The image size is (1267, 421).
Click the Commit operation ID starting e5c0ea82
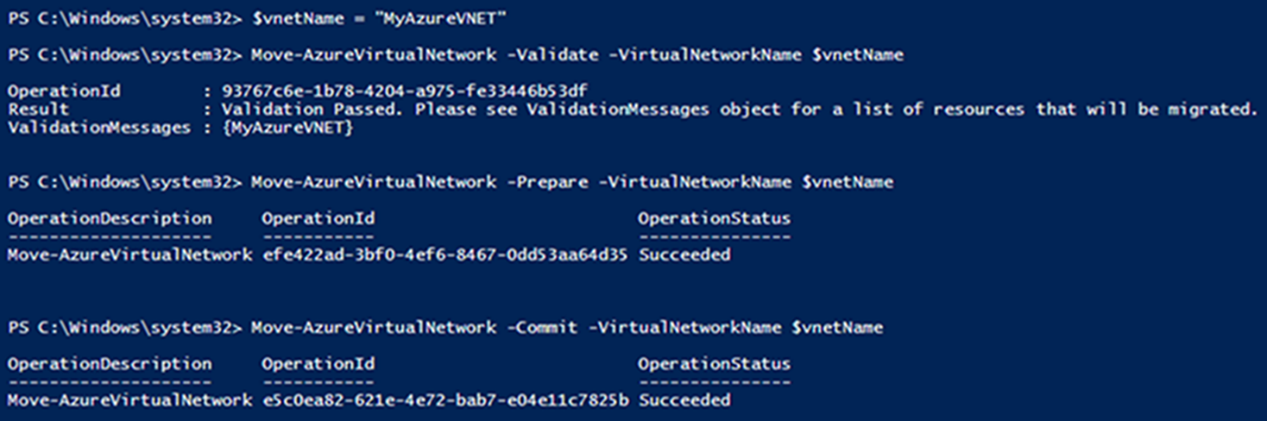pos(444,400)
